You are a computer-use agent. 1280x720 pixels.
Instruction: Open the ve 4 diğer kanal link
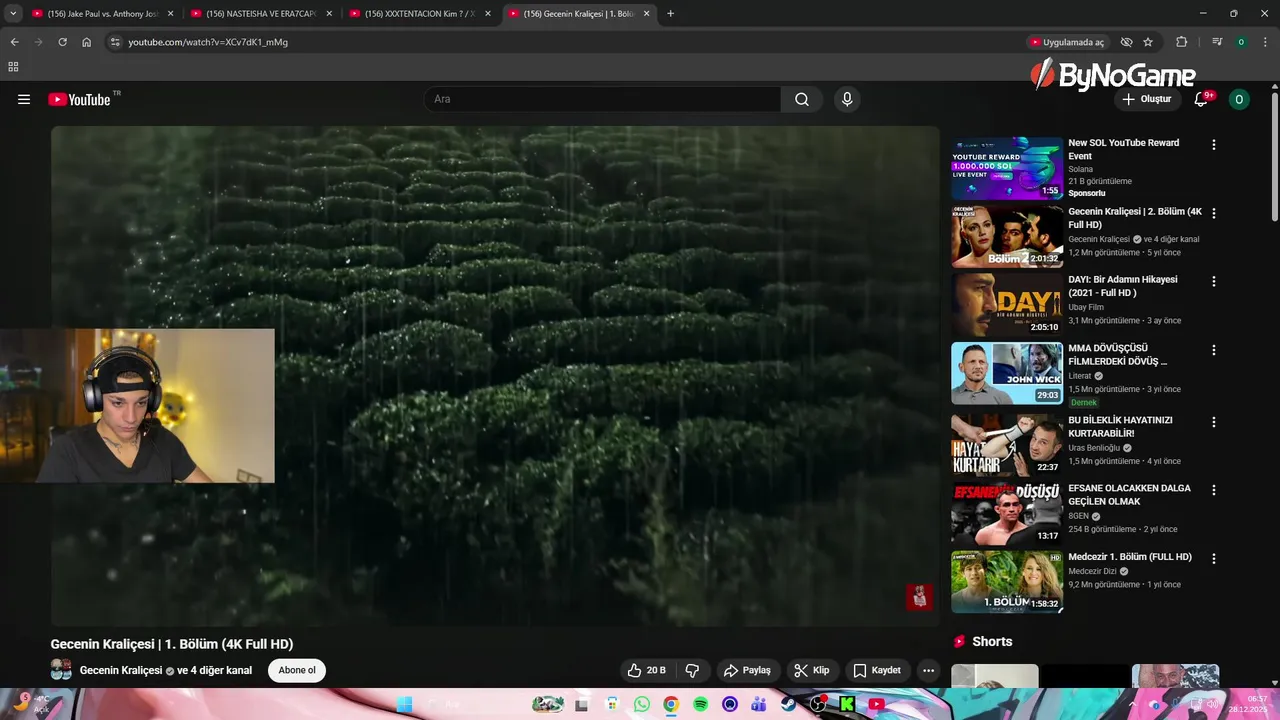point(214,670)
